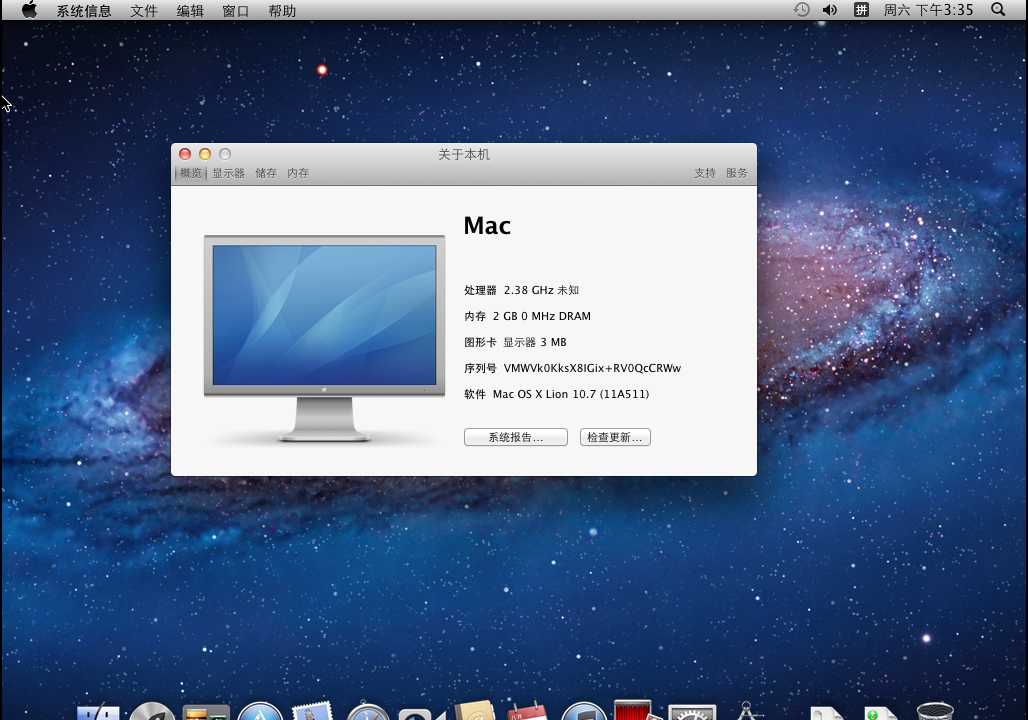Screen dimensions: 1028x720
Task: Open the 服务 section
Action: [736, 173]
